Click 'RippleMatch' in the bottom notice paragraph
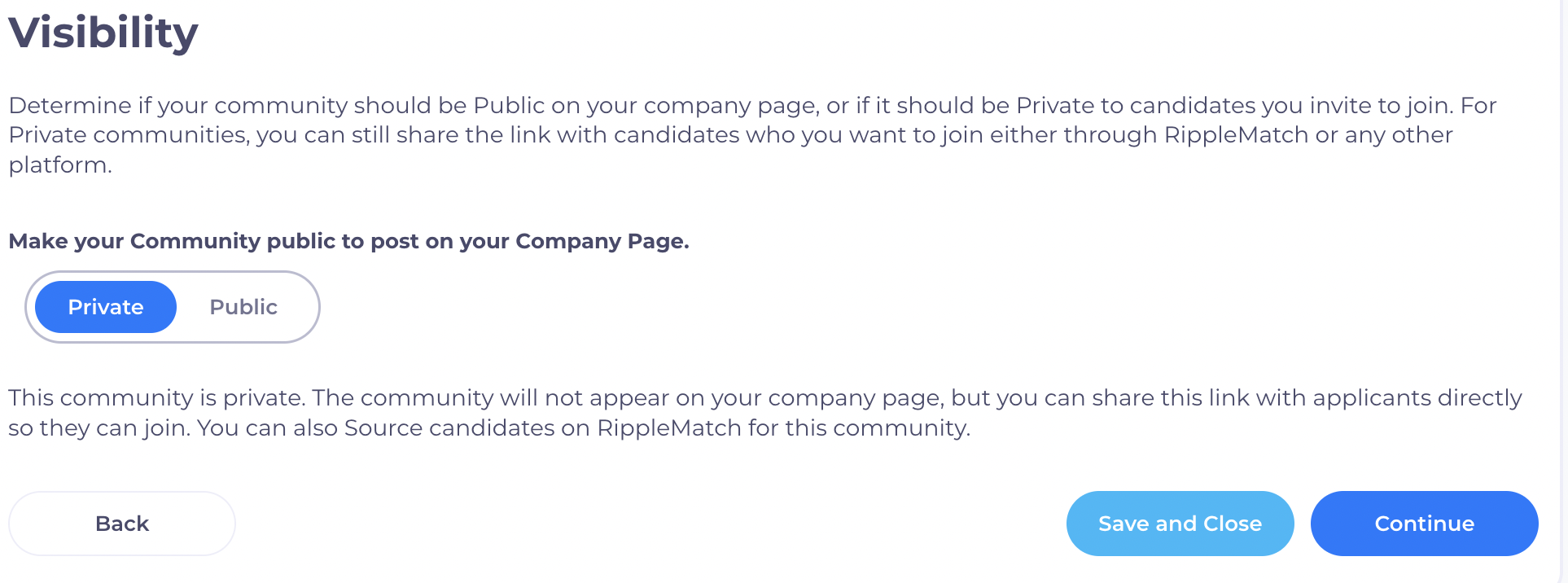The width and height of the screenshot is (1568, 583). pyautogui.click(x=669, y=427)
